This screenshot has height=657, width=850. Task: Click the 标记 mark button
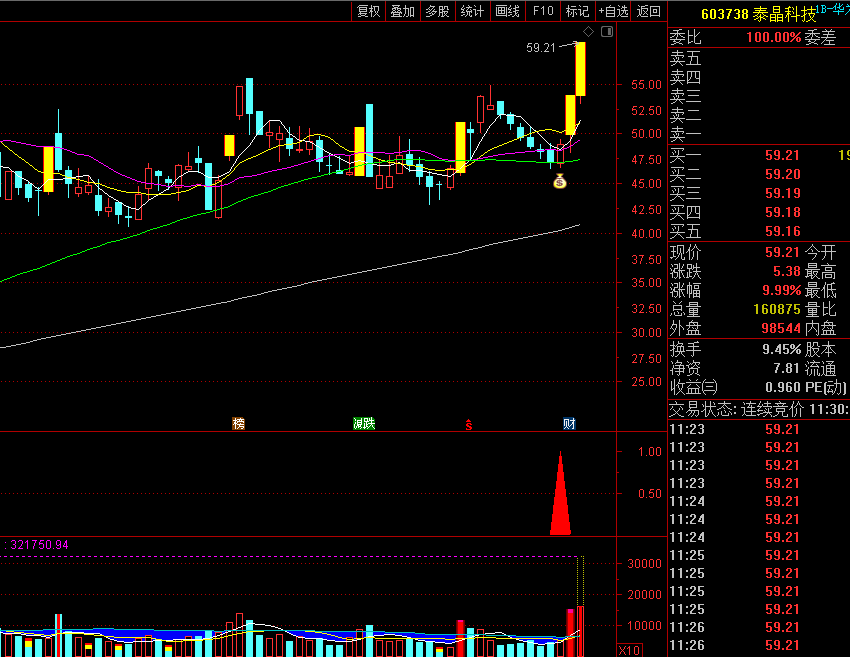click(577, 11)
